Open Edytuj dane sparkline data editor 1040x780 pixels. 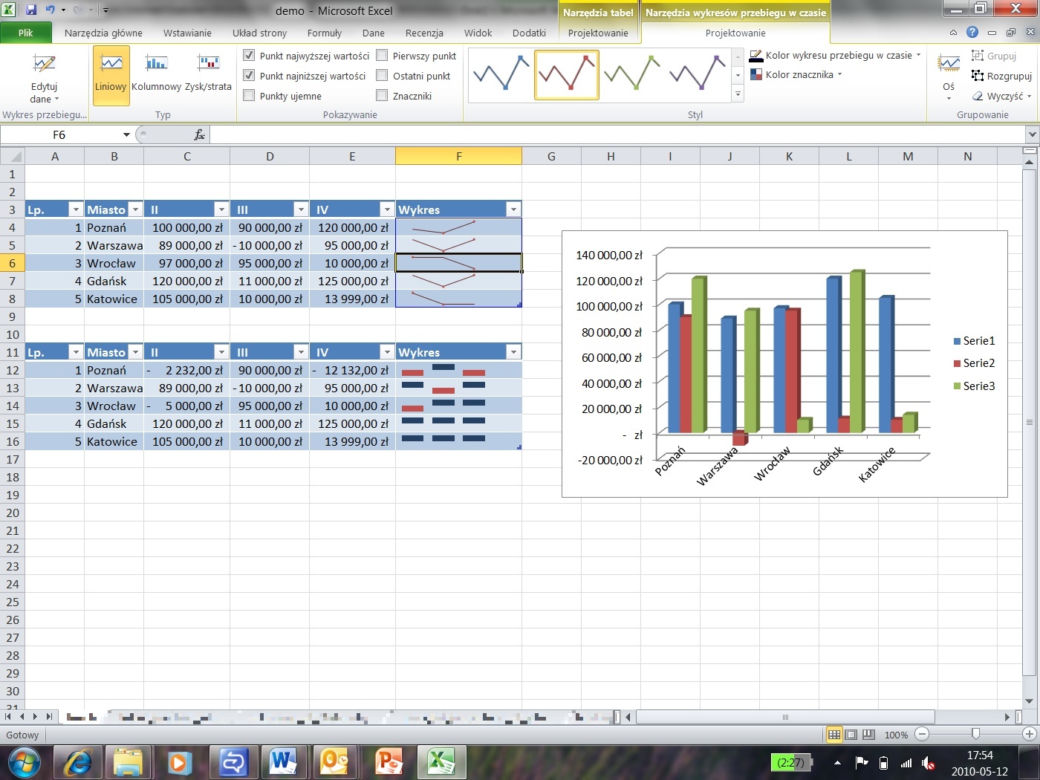click(x=44, y=77)
